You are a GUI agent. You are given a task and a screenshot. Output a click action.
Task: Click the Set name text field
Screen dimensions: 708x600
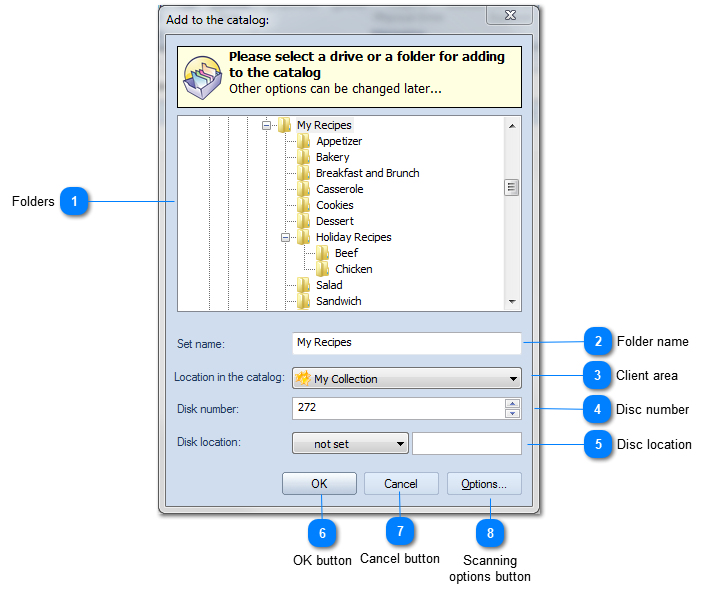[x=406, y=343]
